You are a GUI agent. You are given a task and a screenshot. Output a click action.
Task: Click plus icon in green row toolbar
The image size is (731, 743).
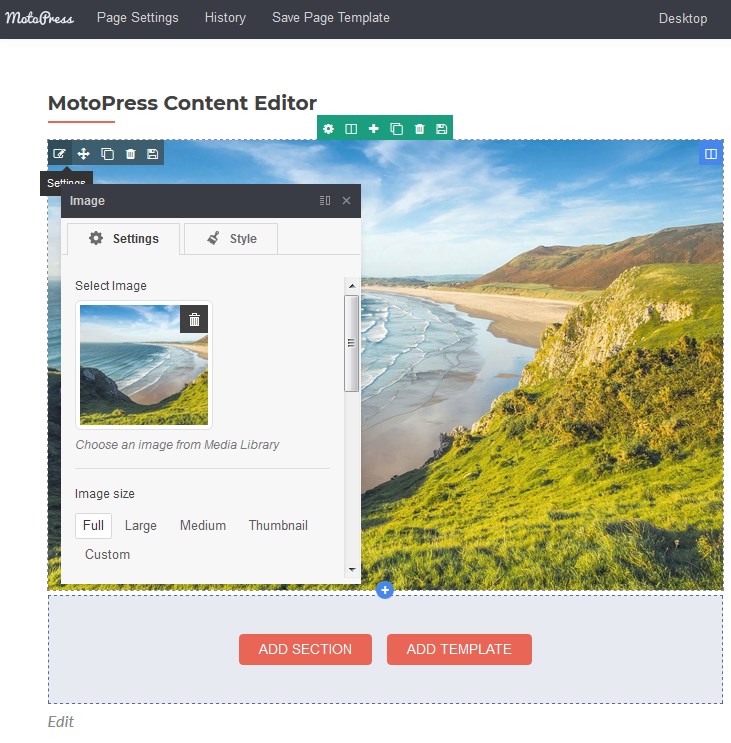coord(374,128)
